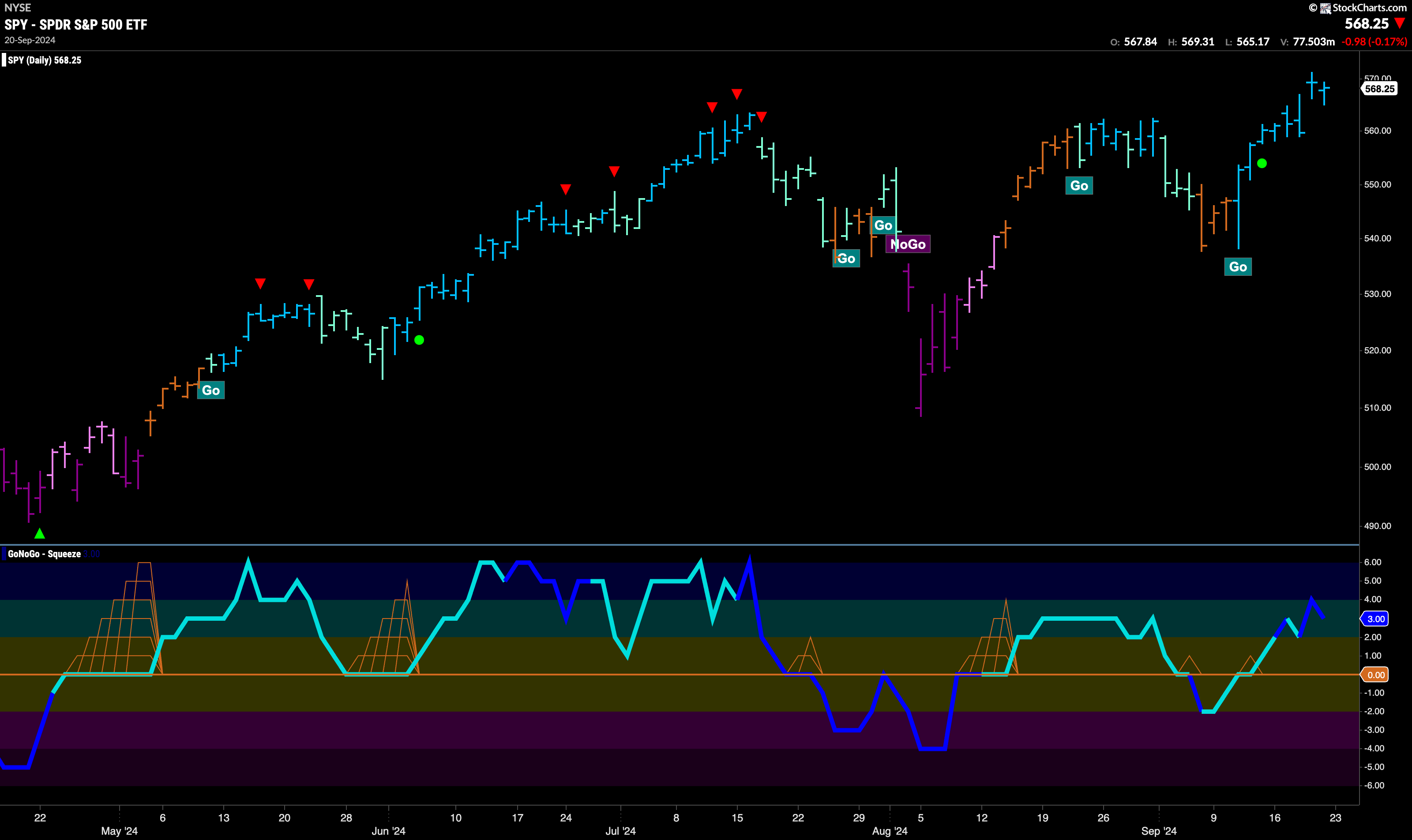Click the Sep '24 month label
1412x840 pixels.
coord(1159,831)
